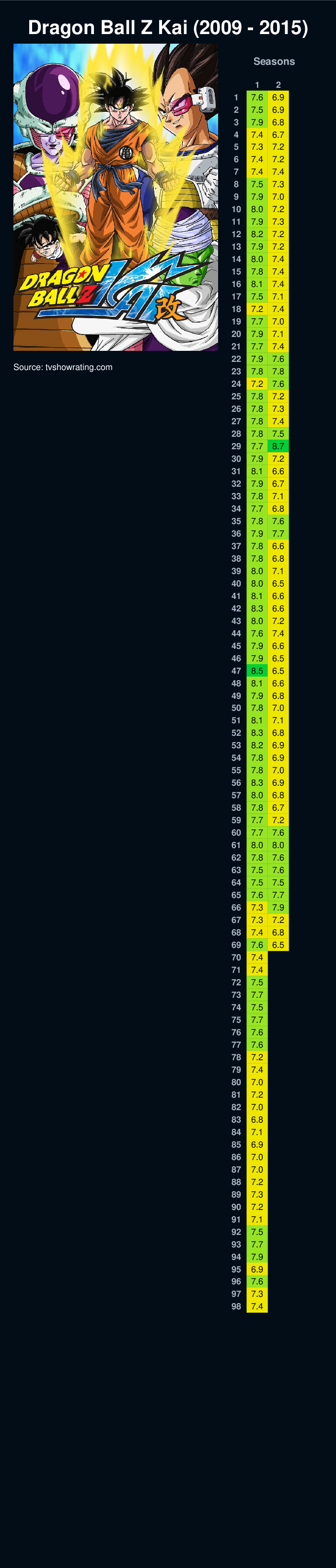Image resolution: width=336 pixels, height=1568 pixels.
Task: Click the dark green 8.7 rating cell
Action: tap(278, 446)
